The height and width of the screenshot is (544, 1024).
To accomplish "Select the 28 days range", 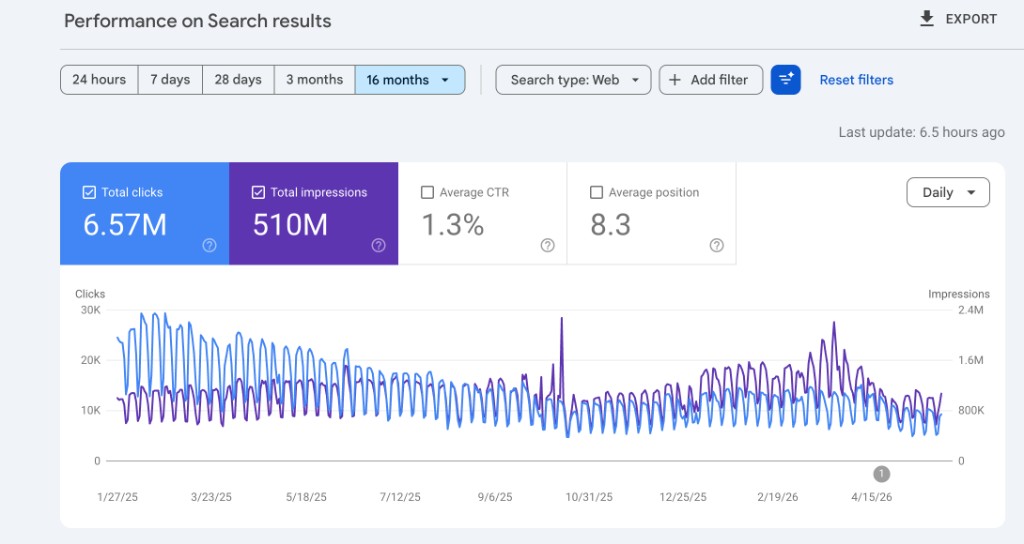I will tap(238, 80).
